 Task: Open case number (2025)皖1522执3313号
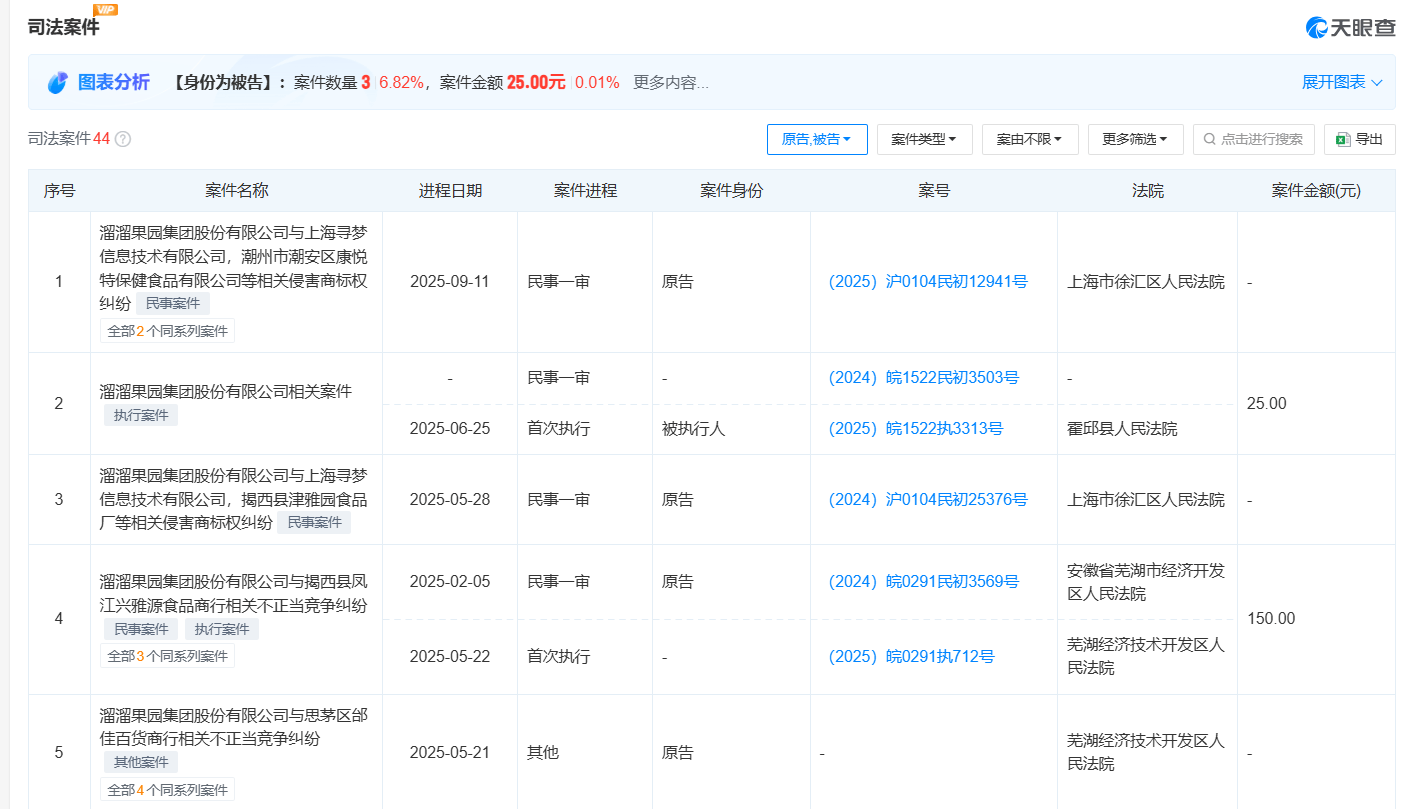click(915, 429)
